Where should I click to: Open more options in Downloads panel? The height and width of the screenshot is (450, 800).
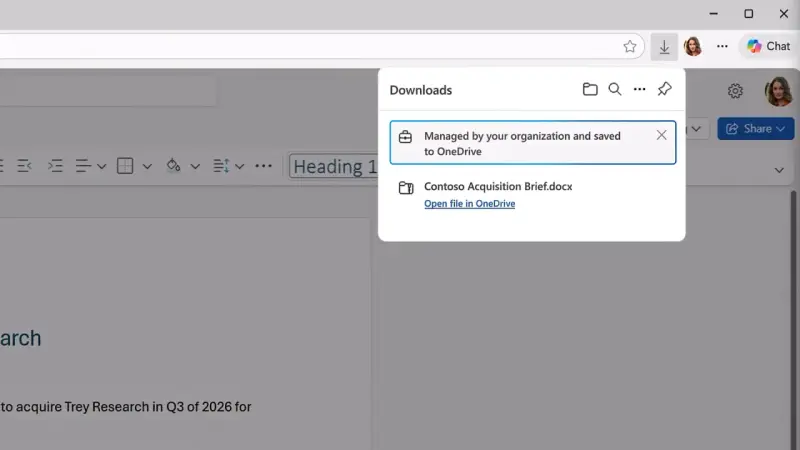[639, 89]
